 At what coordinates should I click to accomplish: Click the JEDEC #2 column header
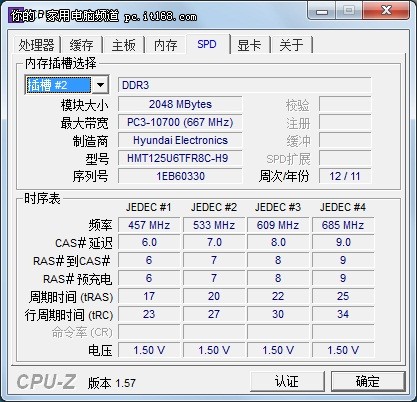[214, 207]
